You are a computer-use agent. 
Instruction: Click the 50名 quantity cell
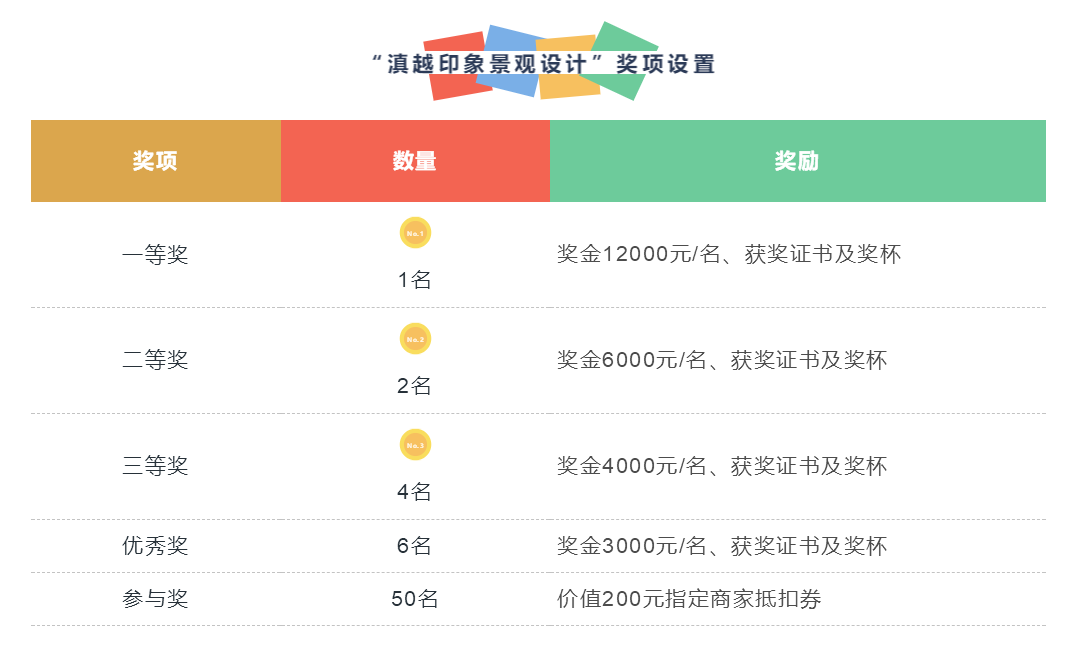coord(415,599)
